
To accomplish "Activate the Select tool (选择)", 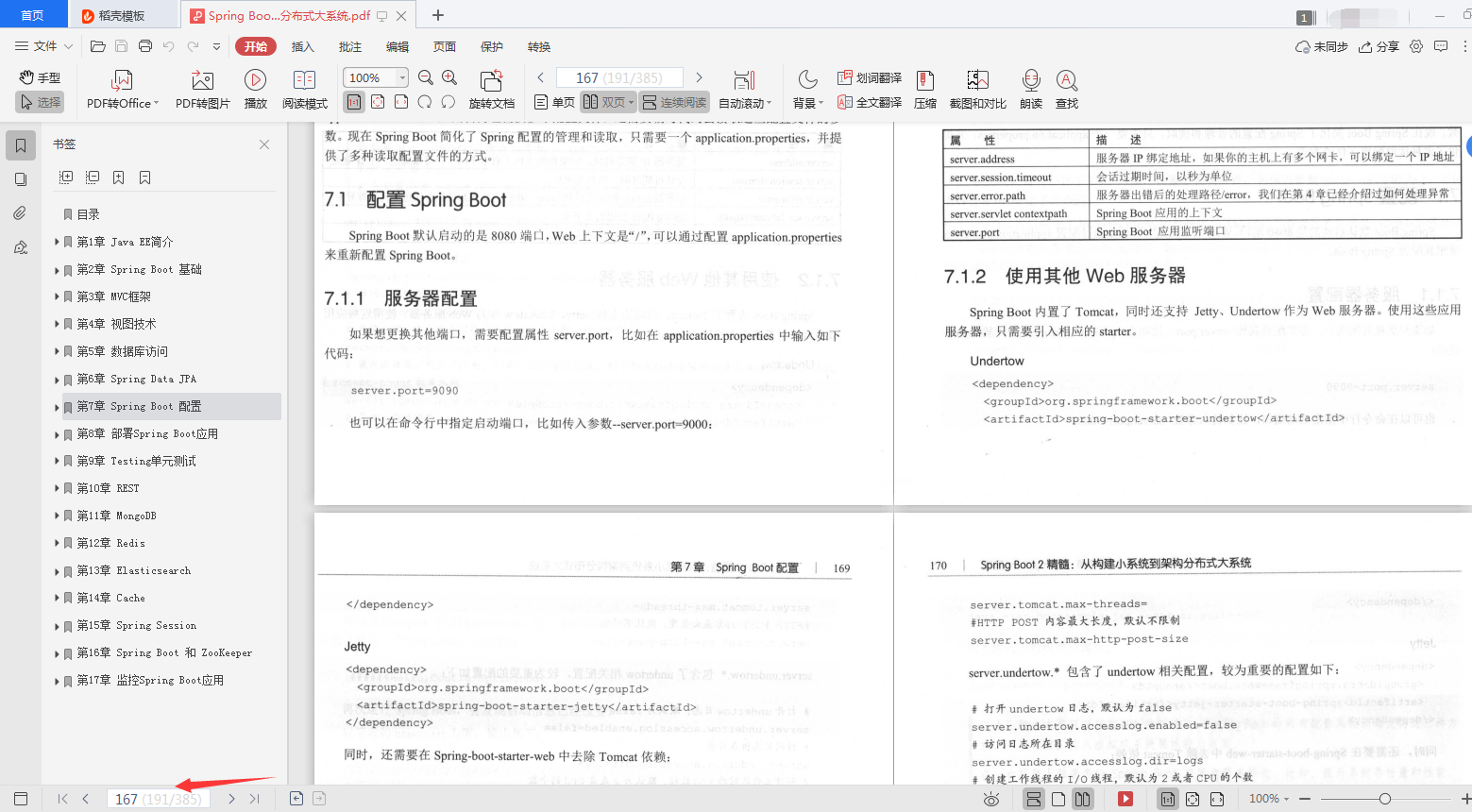I will (40, 102).
